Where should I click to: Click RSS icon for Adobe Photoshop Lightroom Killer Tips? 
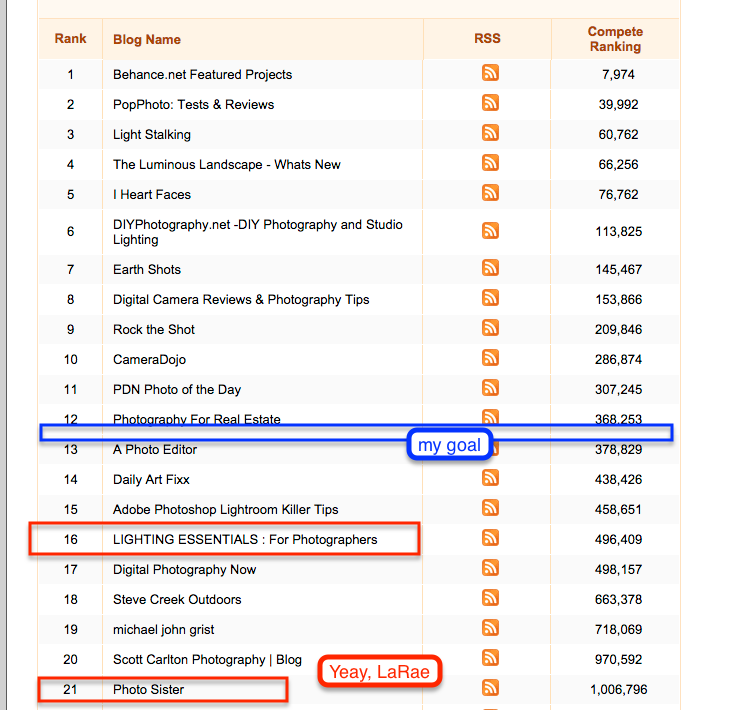[x=490, y=508]
